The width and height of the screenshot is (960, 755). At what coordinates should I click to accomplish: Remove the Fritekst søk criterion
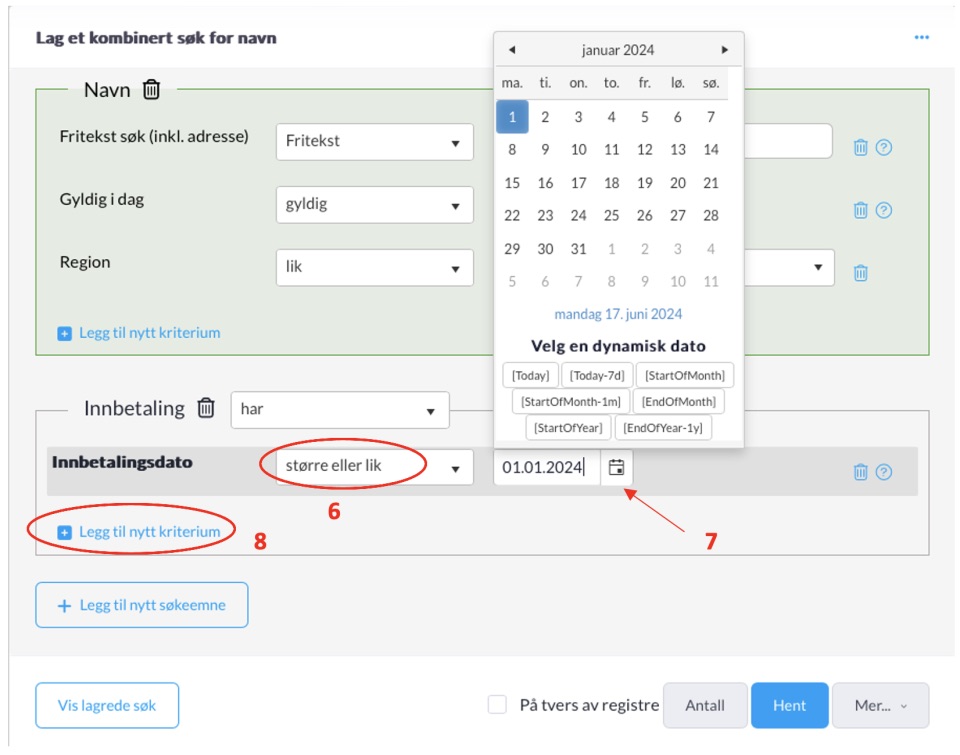point(860,148)
